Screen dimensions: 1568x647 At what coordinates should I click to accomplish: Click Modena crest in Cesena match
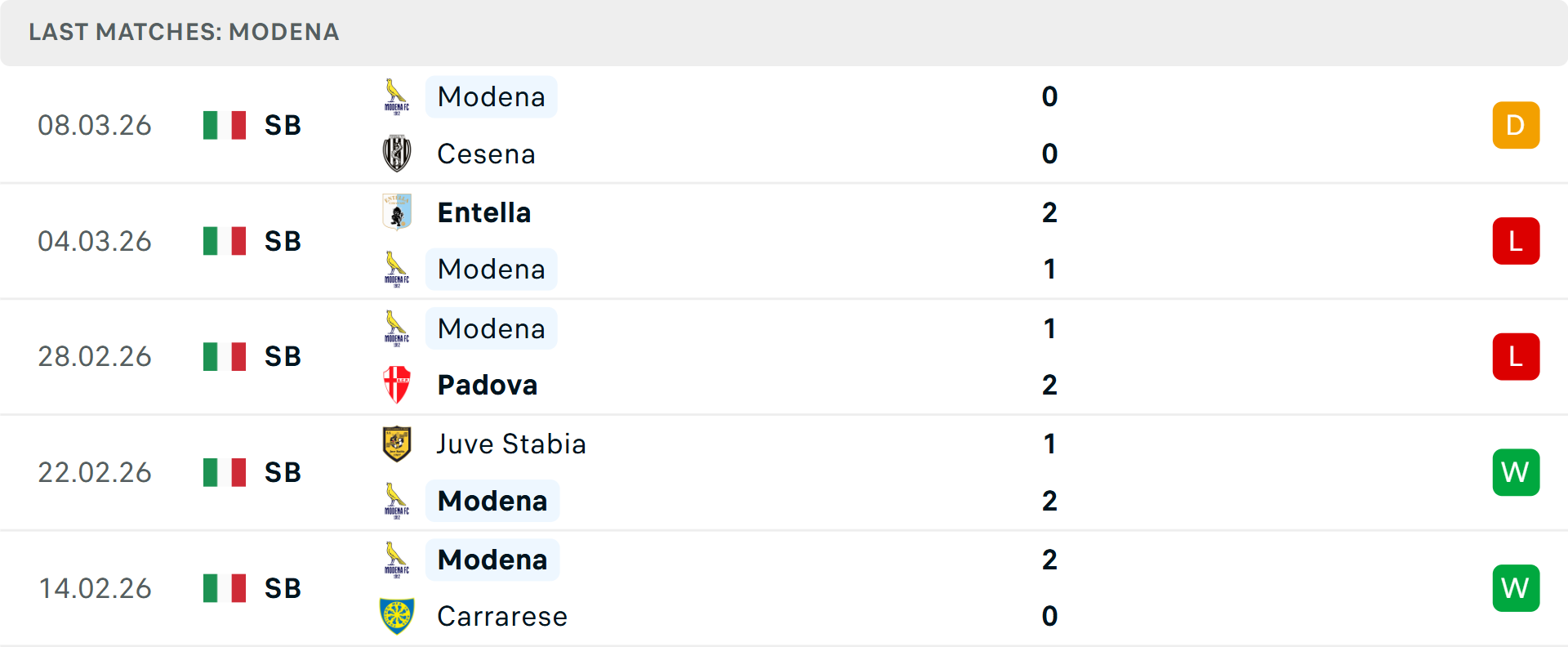(x=397, y=96)
